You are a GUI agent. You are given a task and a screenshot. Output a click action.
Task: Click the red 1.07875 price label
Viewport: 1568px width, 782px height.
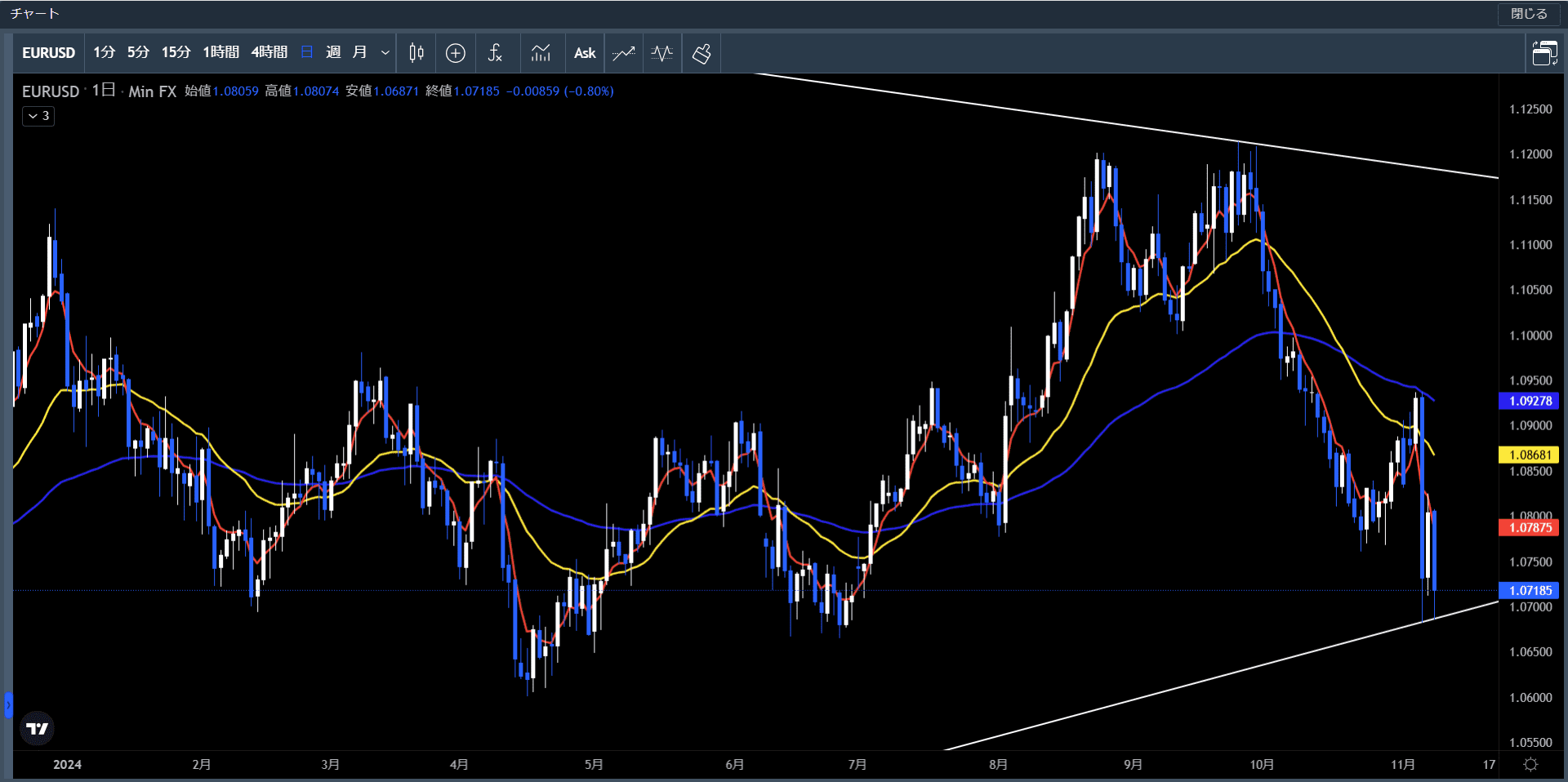click(x=1530, y=527)
